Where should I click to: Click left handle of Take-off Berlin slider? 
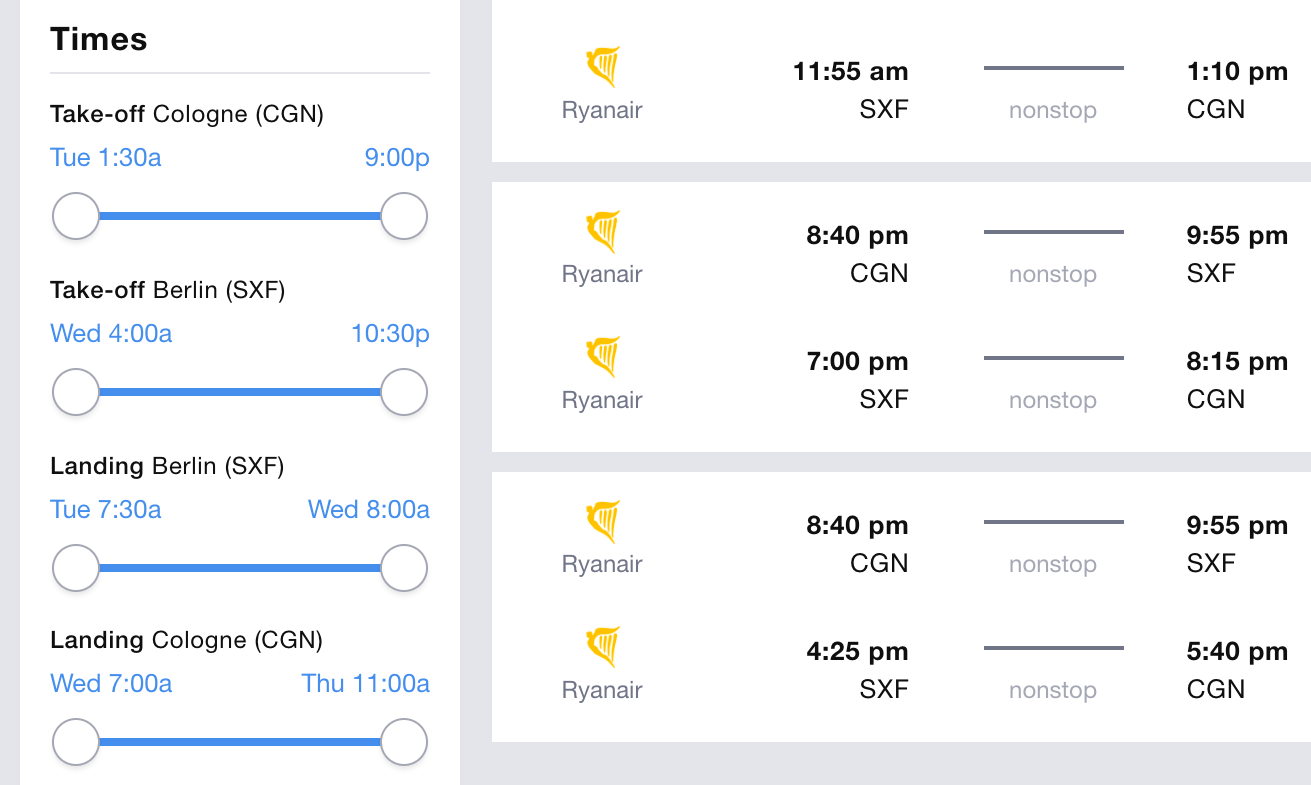pos(76,392)
